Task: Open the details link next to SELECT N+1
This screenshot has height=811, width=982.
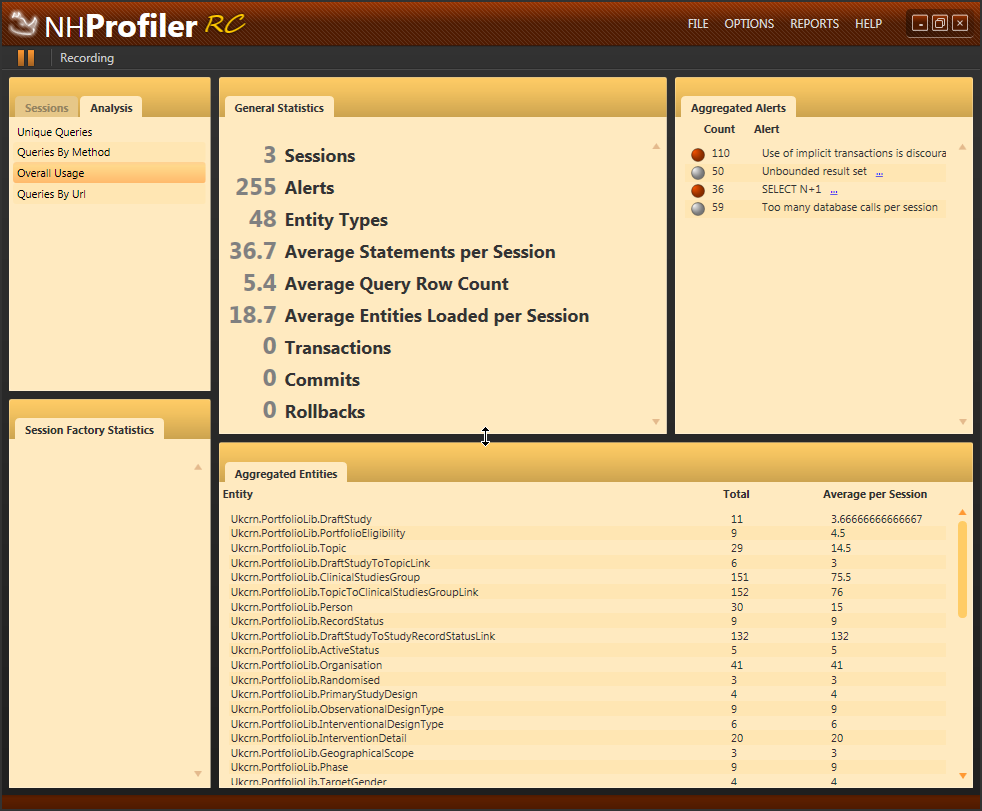Action: coord(833,190)
